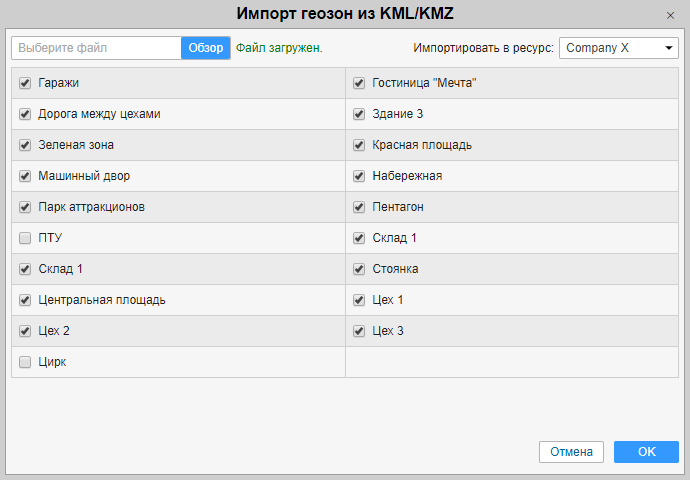
Task: Close the import geofences dialog
Action: (670, 16)
